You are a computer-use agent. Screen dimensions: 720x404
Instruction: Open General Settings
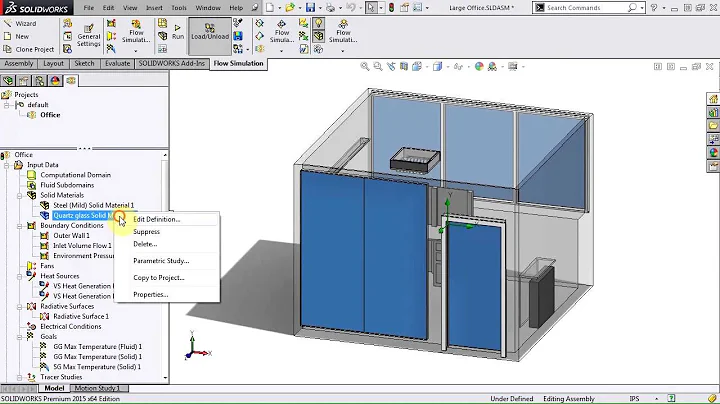click(89, 35)
